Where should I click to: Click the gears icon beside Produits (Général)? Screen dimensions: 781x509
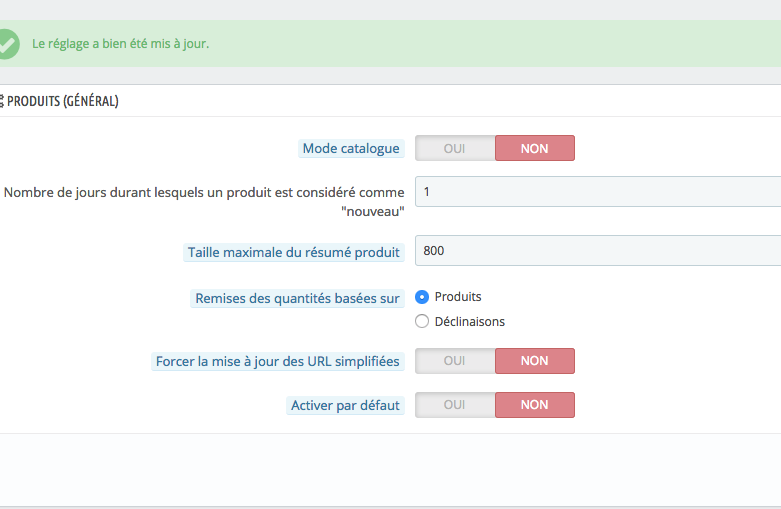(1, 101)
